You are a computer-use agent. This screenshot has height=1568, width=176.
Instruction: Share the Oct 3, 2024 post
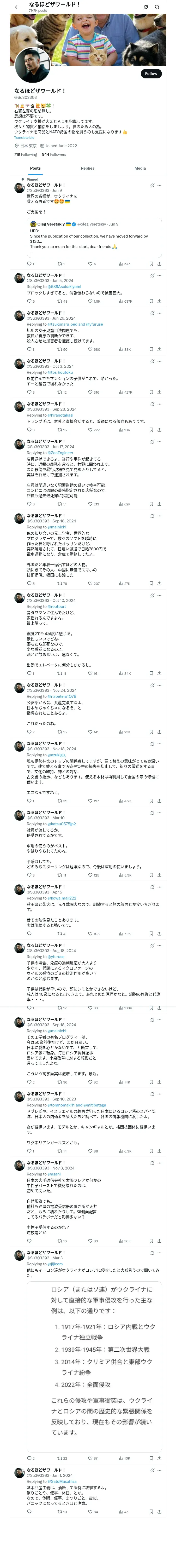(159, 392)
